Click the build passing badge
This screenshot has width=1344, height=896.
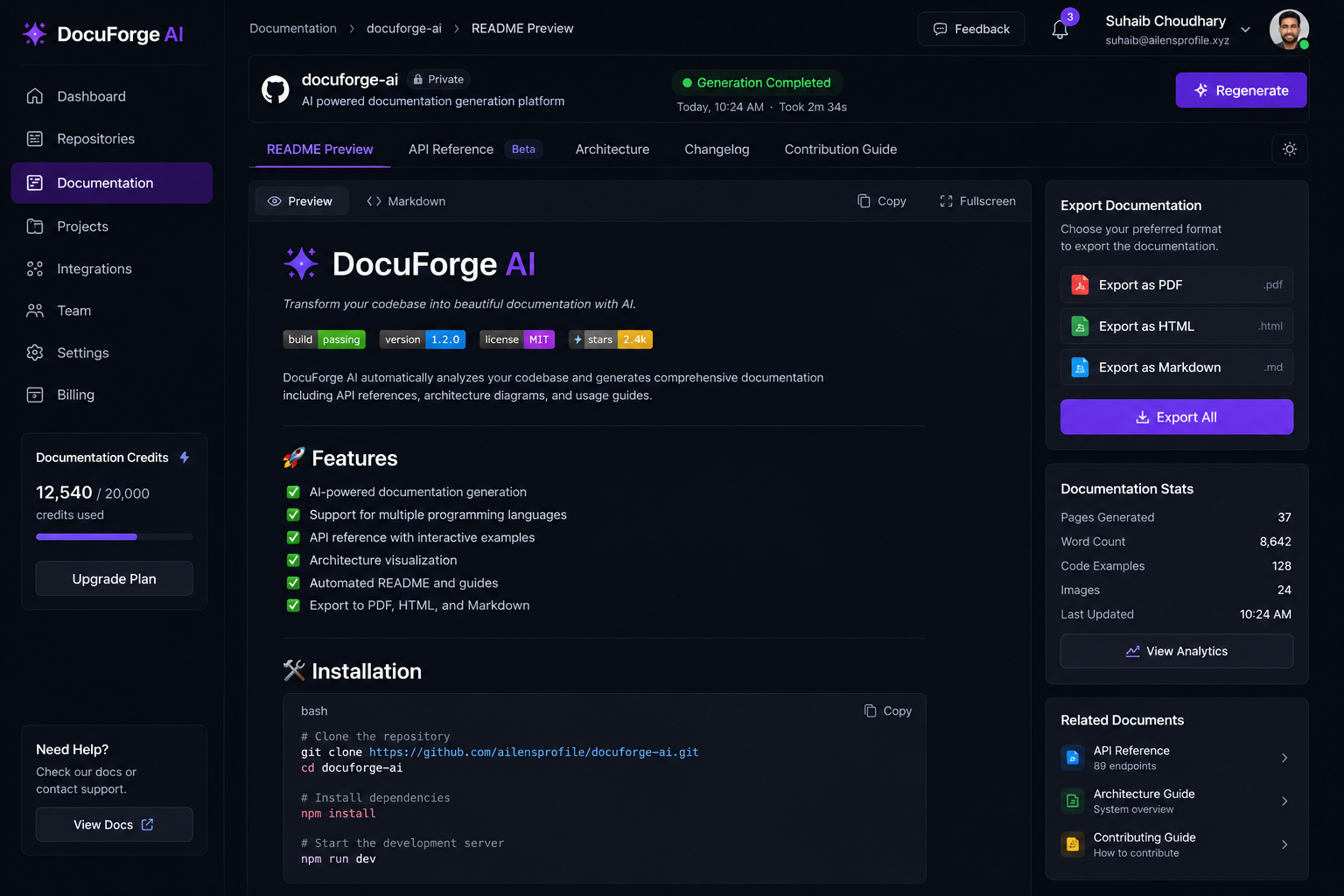325,339
